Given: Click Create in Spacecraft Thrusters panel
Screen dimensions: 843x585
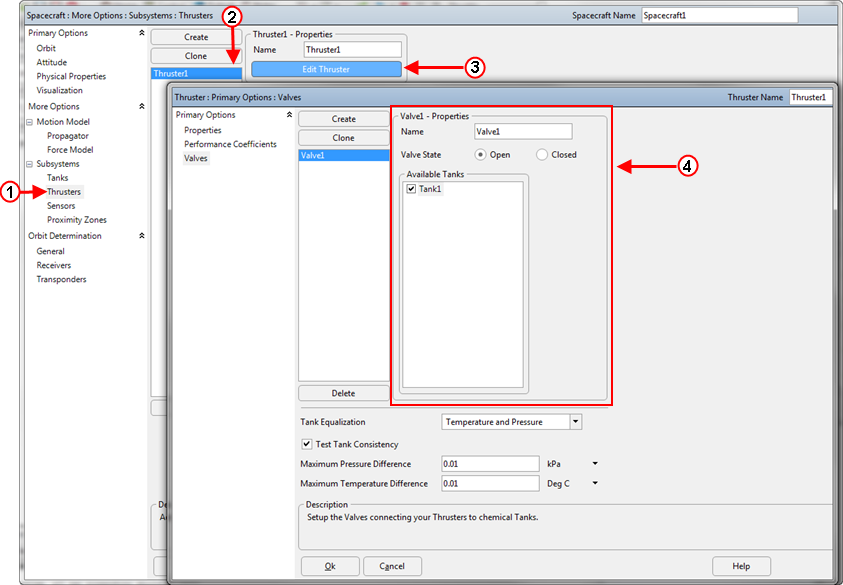Looking at the screenshot, I should 196,37.
